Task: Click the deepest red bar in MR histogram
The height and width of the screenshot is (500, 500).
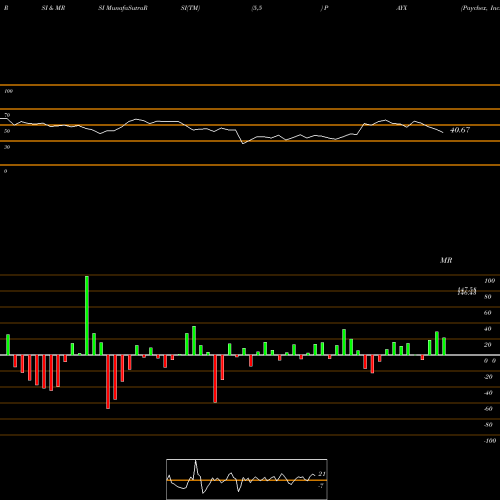Action: [x=108, y=382]
